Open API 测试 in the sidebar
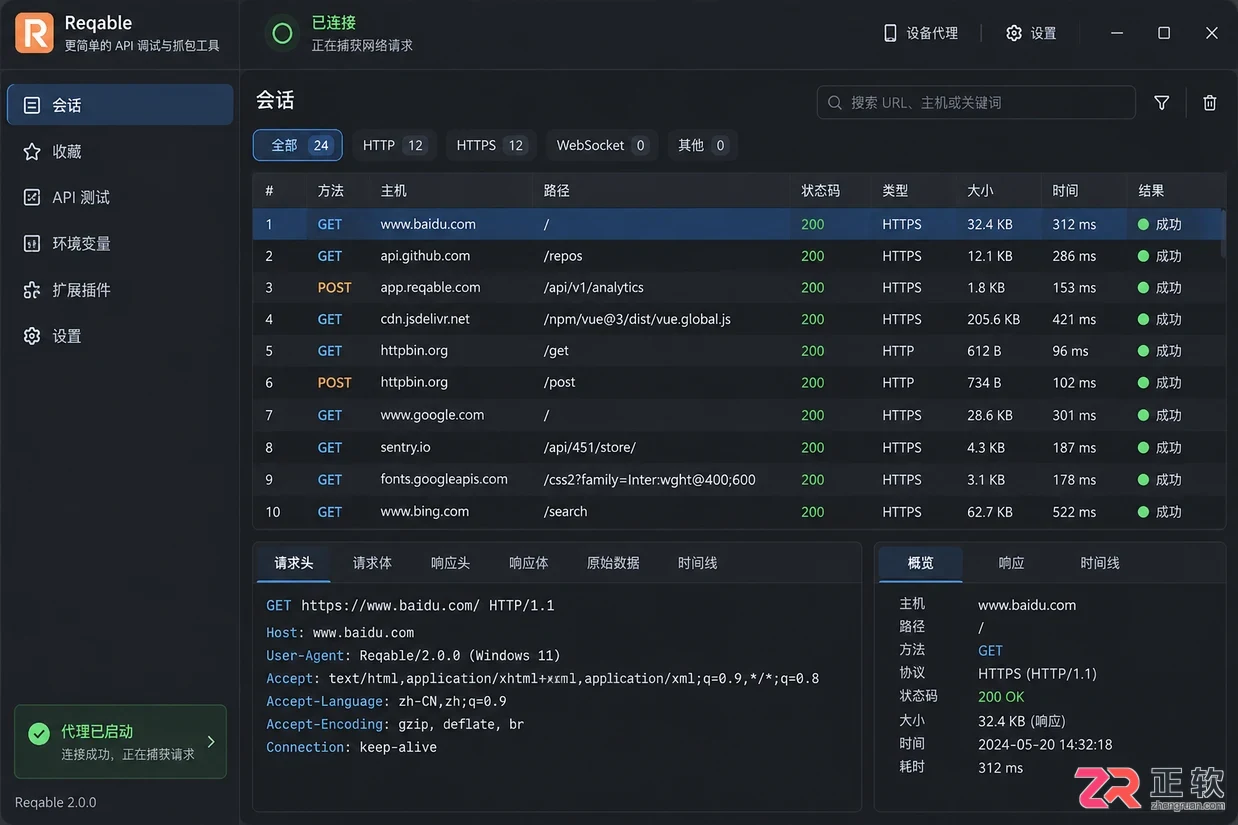1238x825 pixels. pyautogui.click(x=120, y=197)
